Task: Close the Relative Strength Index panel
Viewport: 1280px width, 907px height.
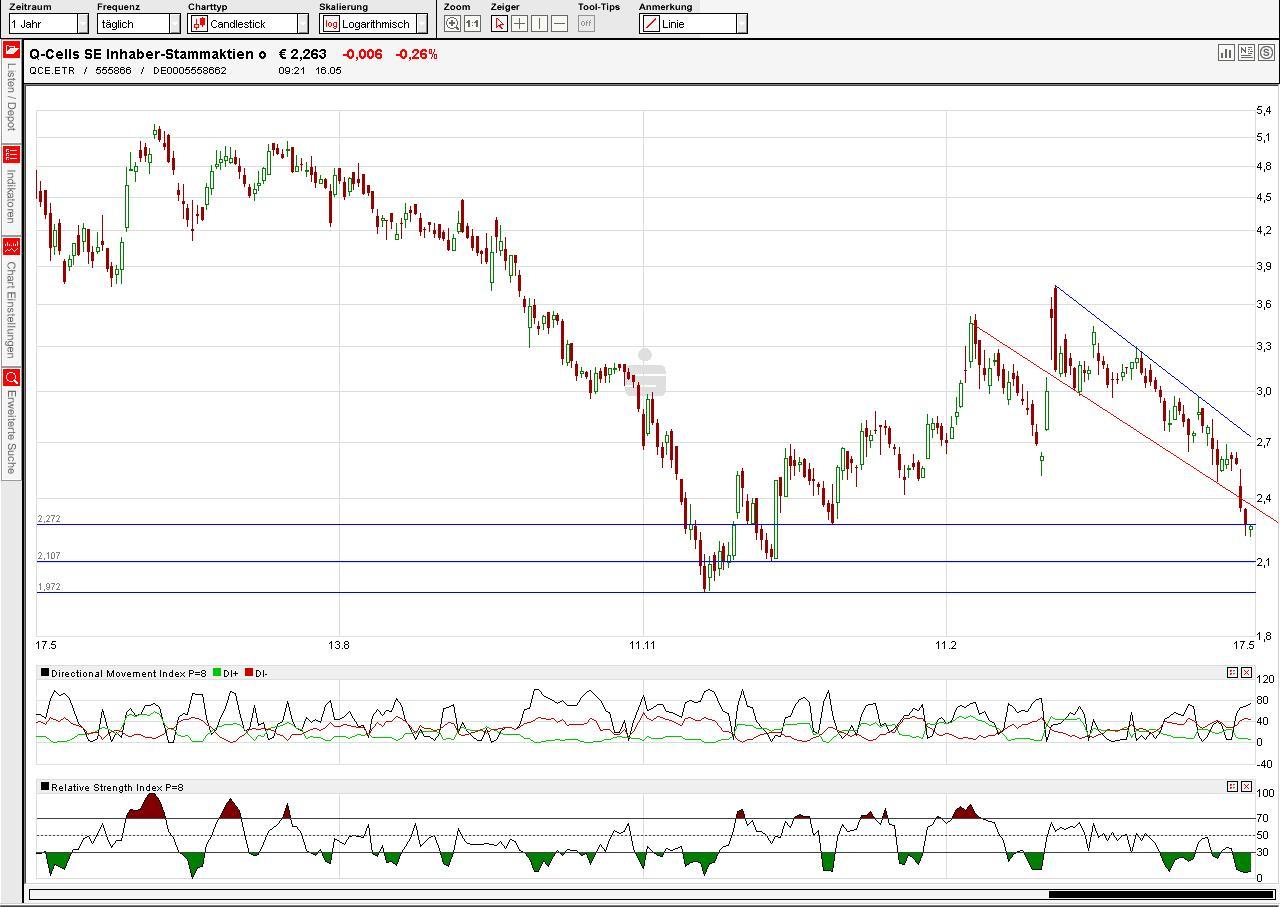Action: pyautogui.click(x=1246, y=787)
